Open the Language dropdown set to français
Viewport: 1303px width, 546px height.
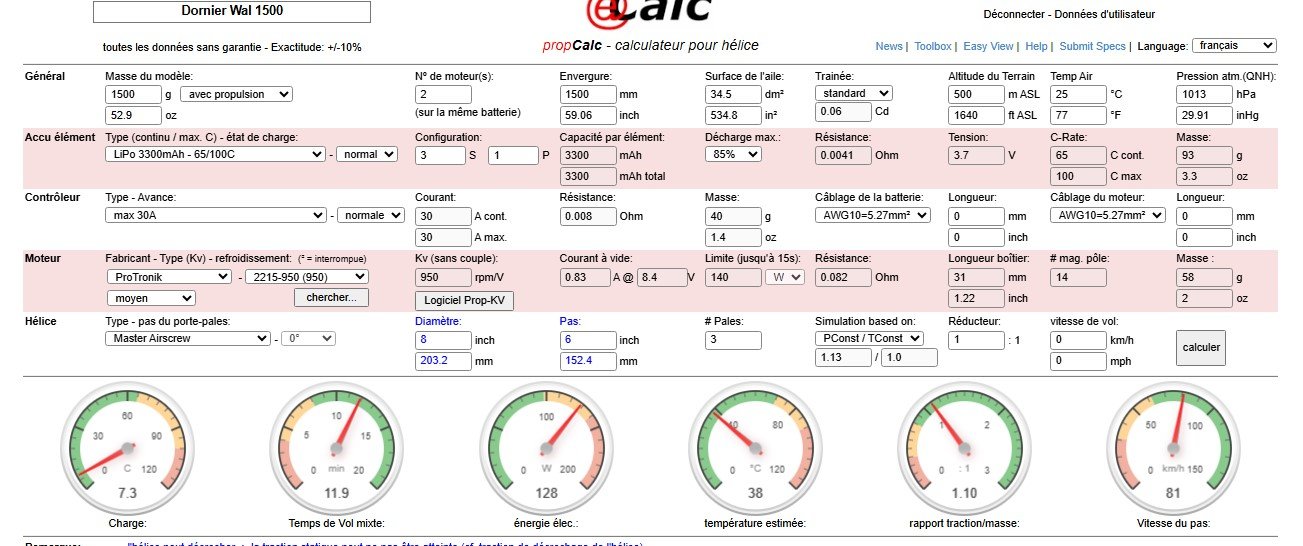pos(1234,46)
